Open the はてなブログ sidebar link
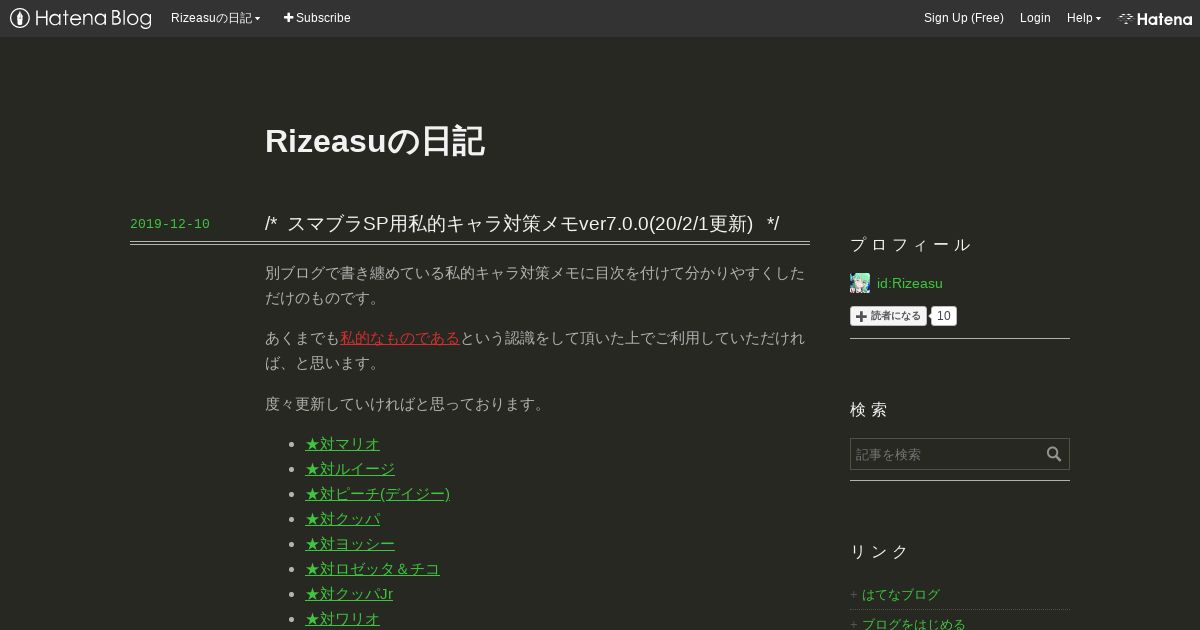The width and height of the screenshot is (1200, 630). tap(901, 595)
